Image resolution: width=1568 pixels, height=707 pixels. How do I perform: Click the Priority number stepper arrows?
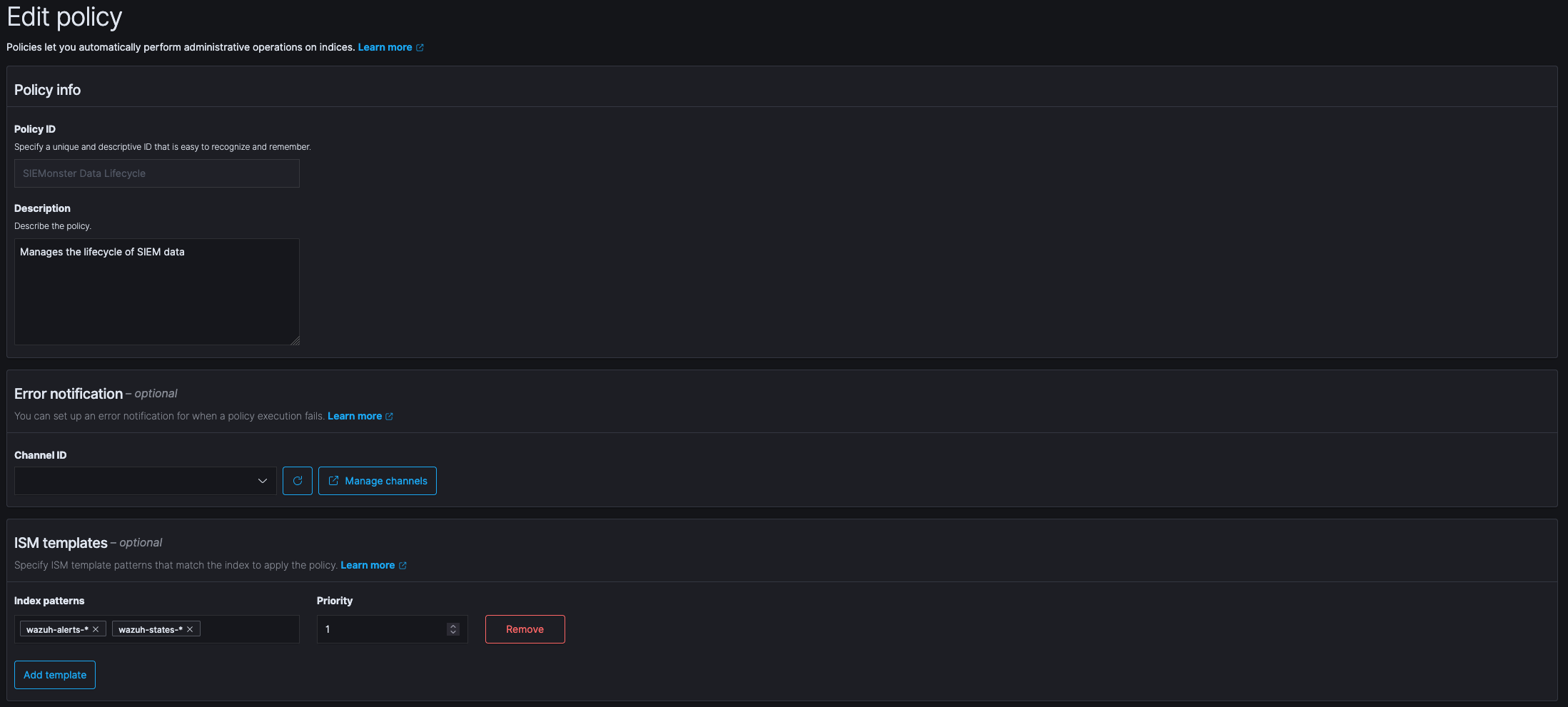click(452, 629)
